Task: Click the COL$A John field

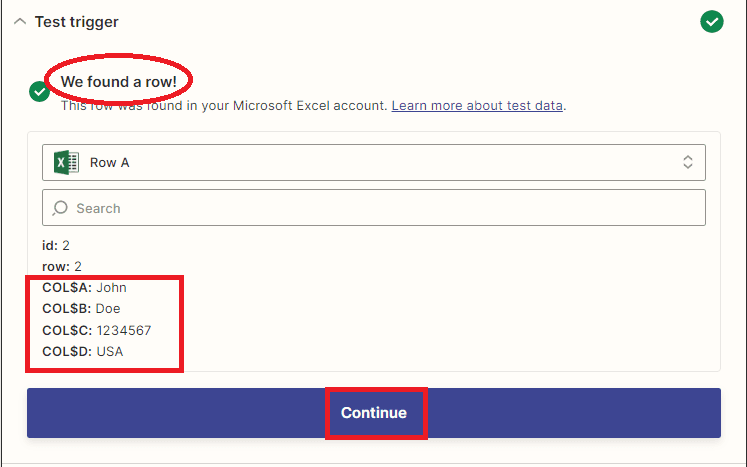Action: click(84, 287)
